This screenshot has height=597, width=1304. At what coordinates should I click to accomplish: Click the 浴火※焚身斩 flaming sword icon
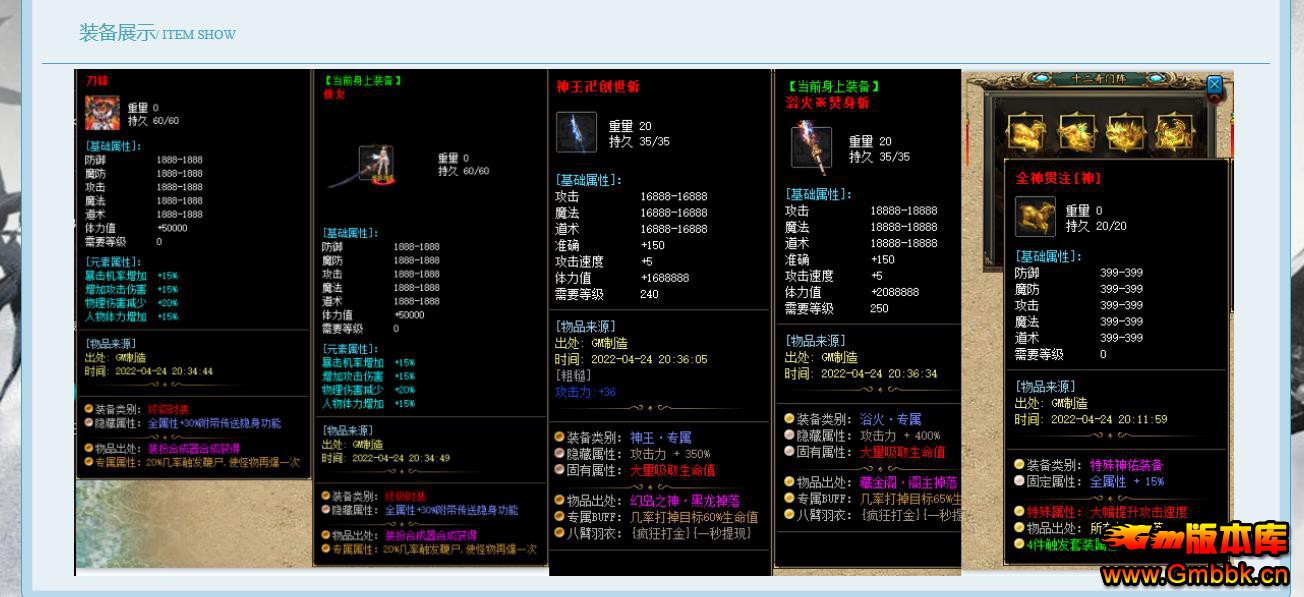(811, 147)
